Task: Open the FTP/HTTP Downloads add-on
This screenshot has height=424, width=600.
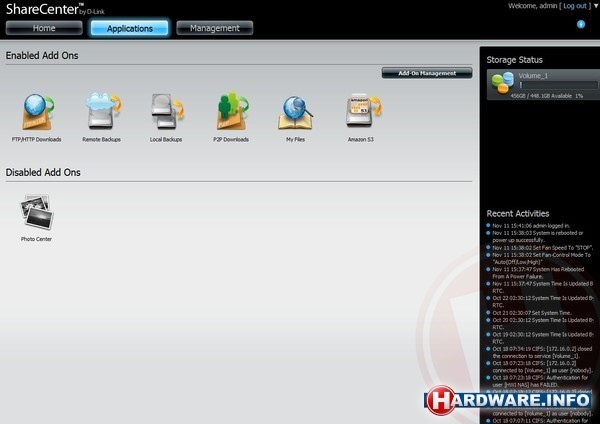Action: click(38, 112)
